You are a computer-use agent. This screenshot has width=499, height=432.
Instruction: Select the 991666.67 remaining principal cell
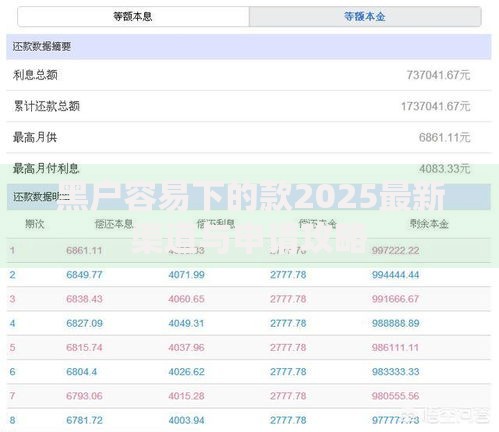[x=395, y=299]
